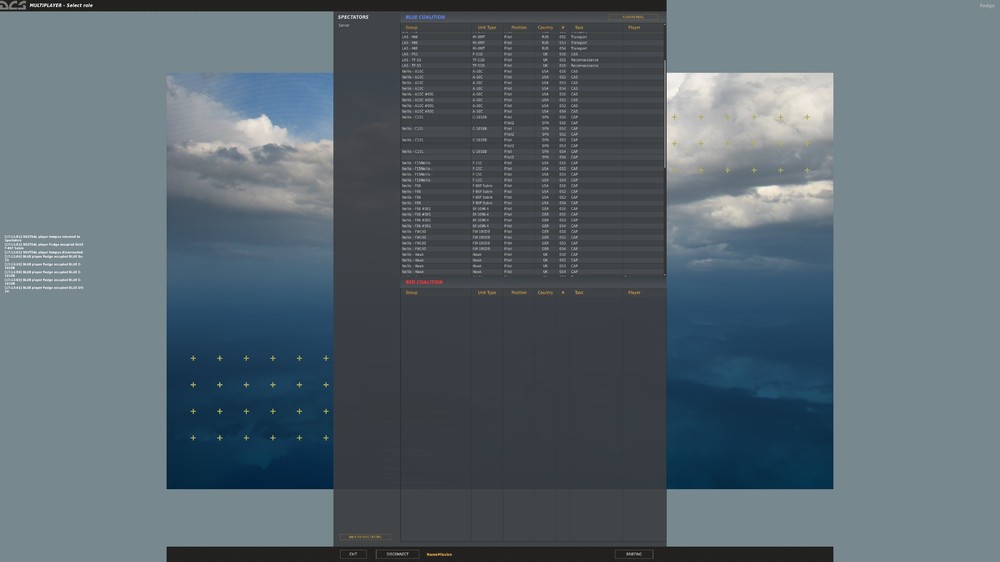The width and height of the screenshot is (1000, 562).
Task: Click the DISCONNECT button
Action: [397, 554]
